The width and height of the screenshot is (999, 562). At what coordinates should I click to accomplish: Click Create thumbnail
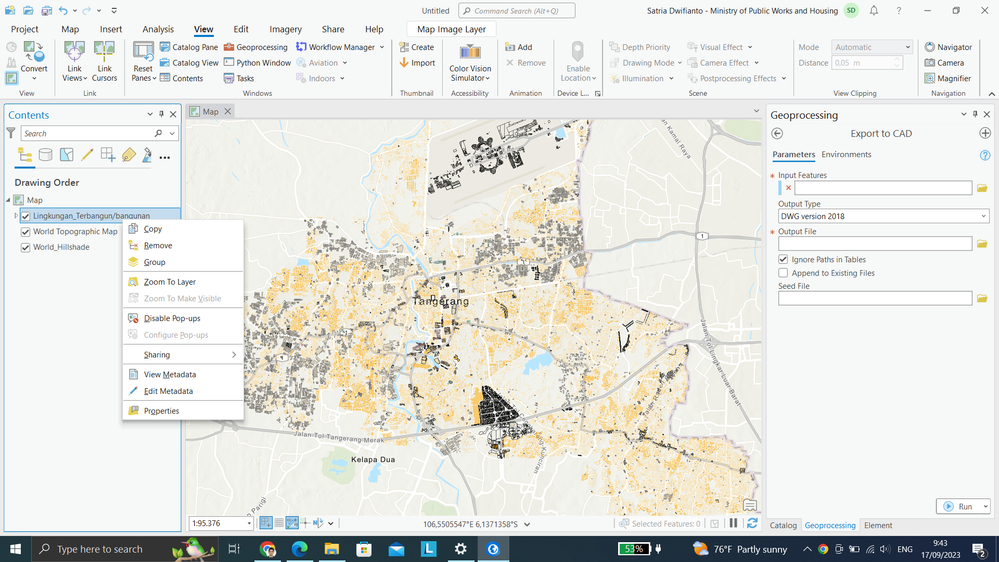tap(417, 47)
